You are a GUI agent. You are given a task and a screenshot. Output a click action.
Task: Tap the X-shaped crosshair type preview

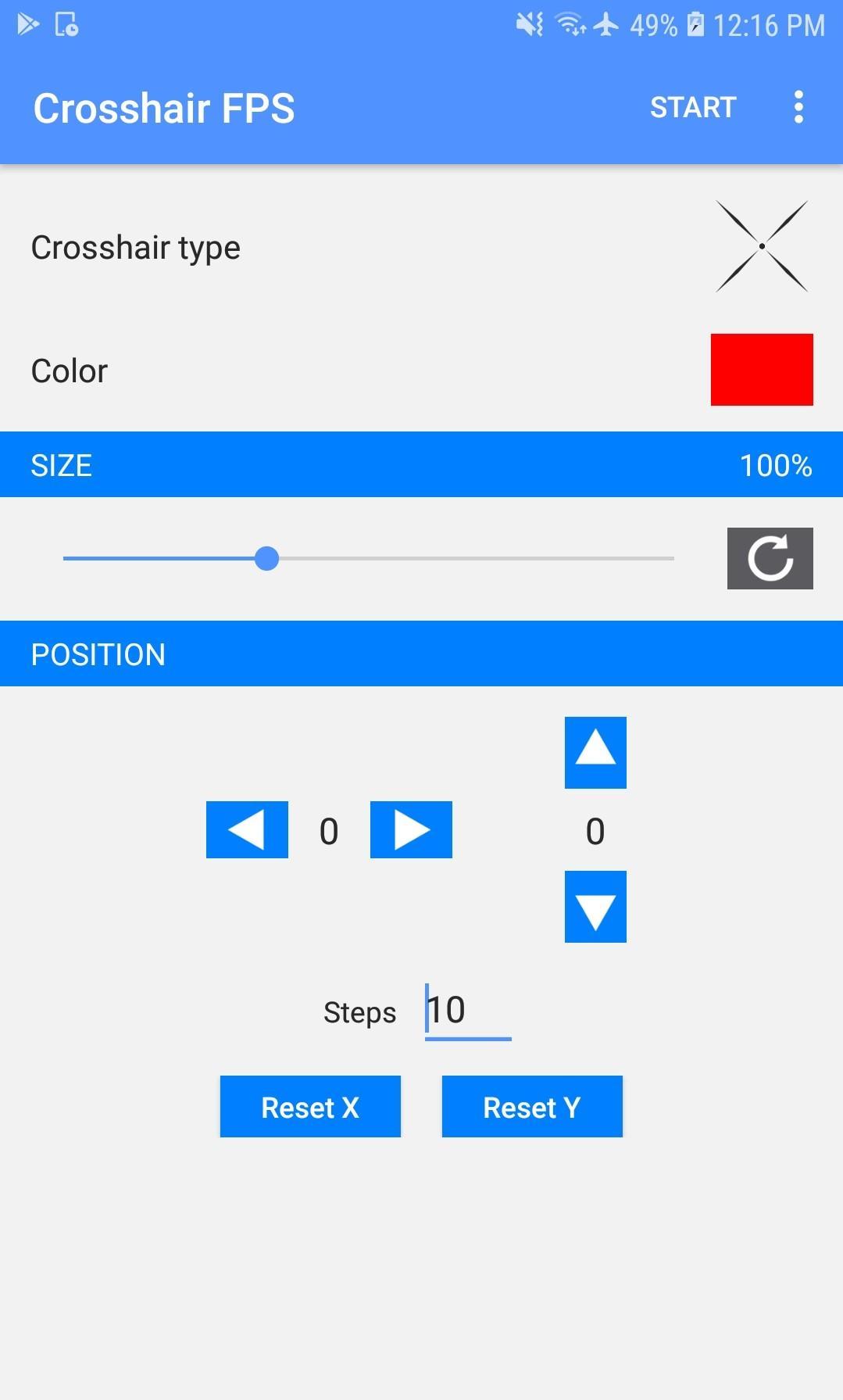point(762,246)
